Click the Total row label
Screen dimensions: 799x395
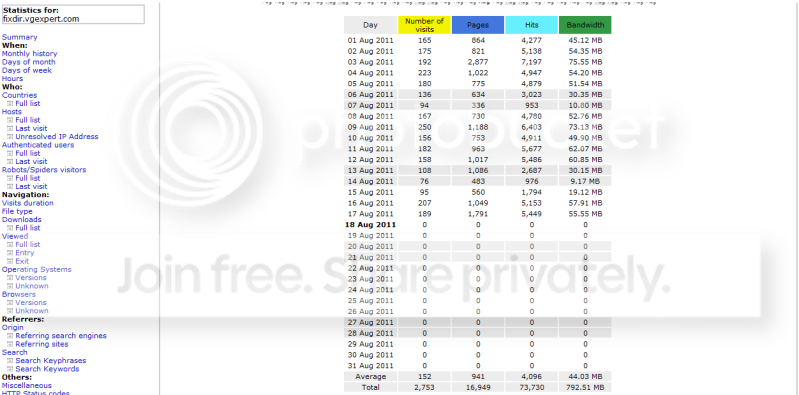pyautogui.click(x=370, y=387)
